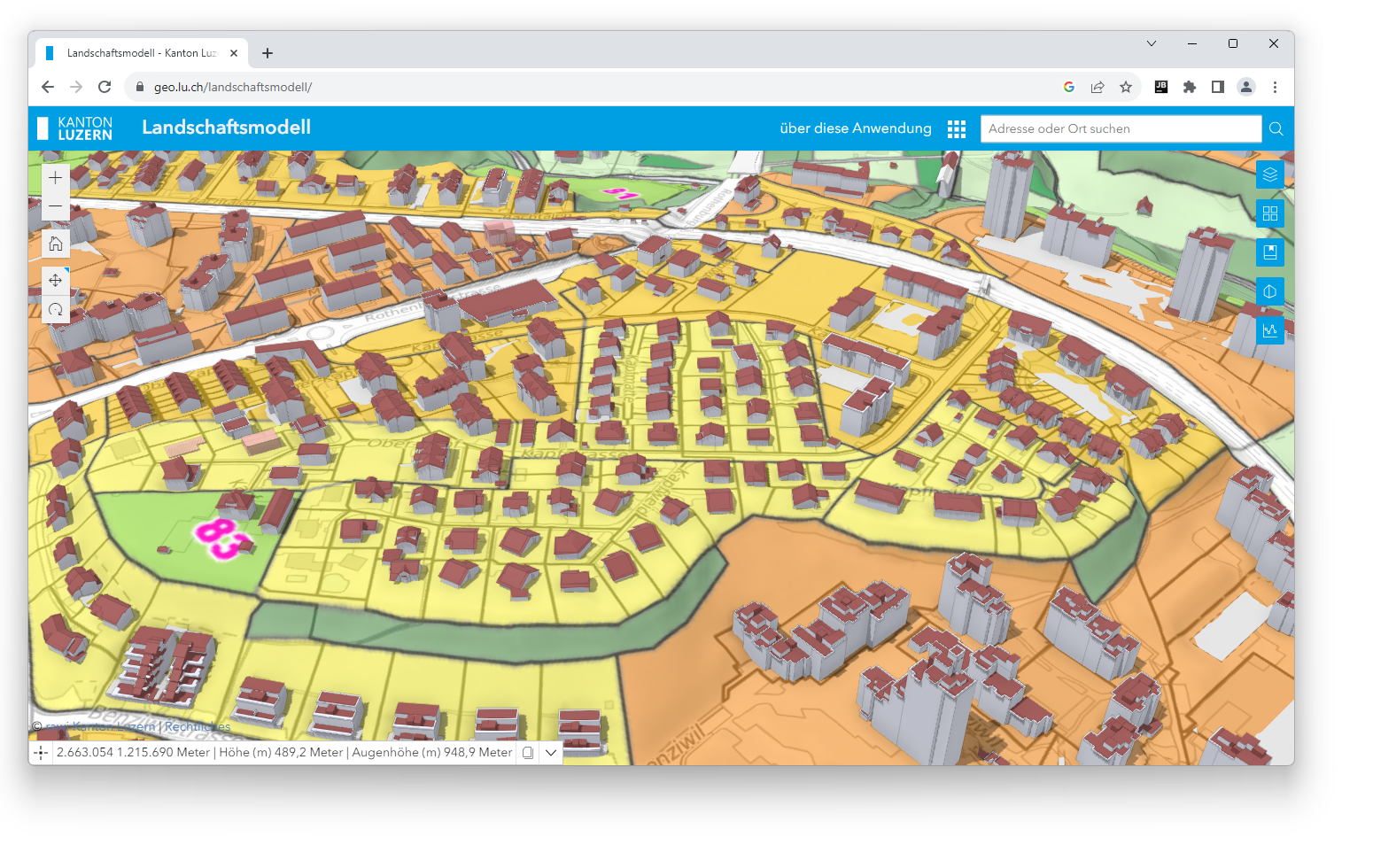
Task: Expand the coordinate format chevron
Action: [551, 753]
